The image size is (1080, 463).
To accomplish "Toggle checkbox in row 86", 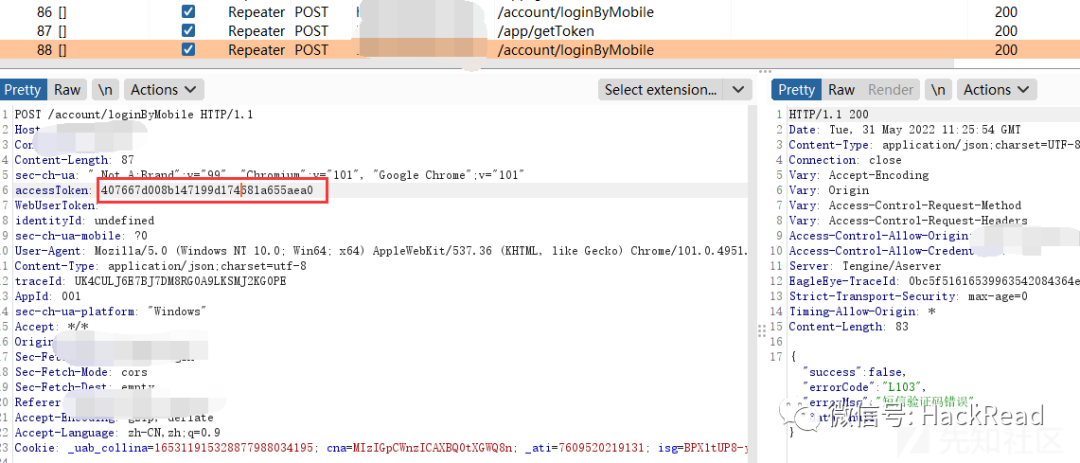I will click(188, 12).
